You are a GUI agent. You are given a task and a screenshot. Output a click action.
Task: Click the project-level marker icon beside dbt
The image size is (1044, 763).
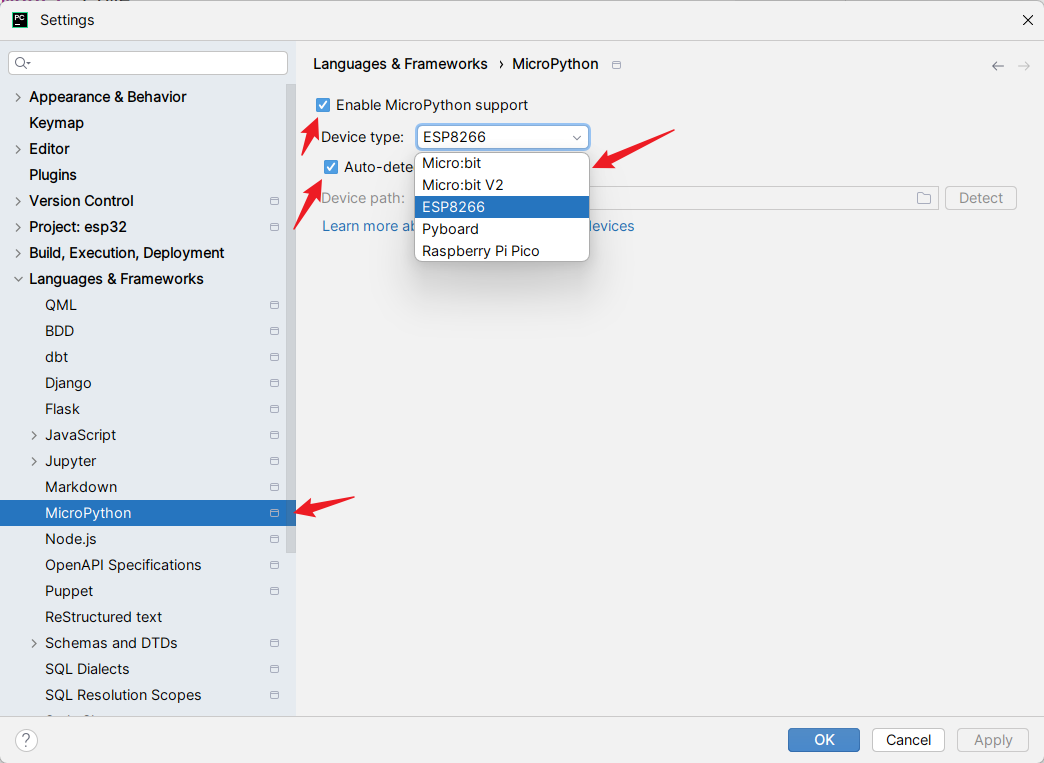pos(274,357)
